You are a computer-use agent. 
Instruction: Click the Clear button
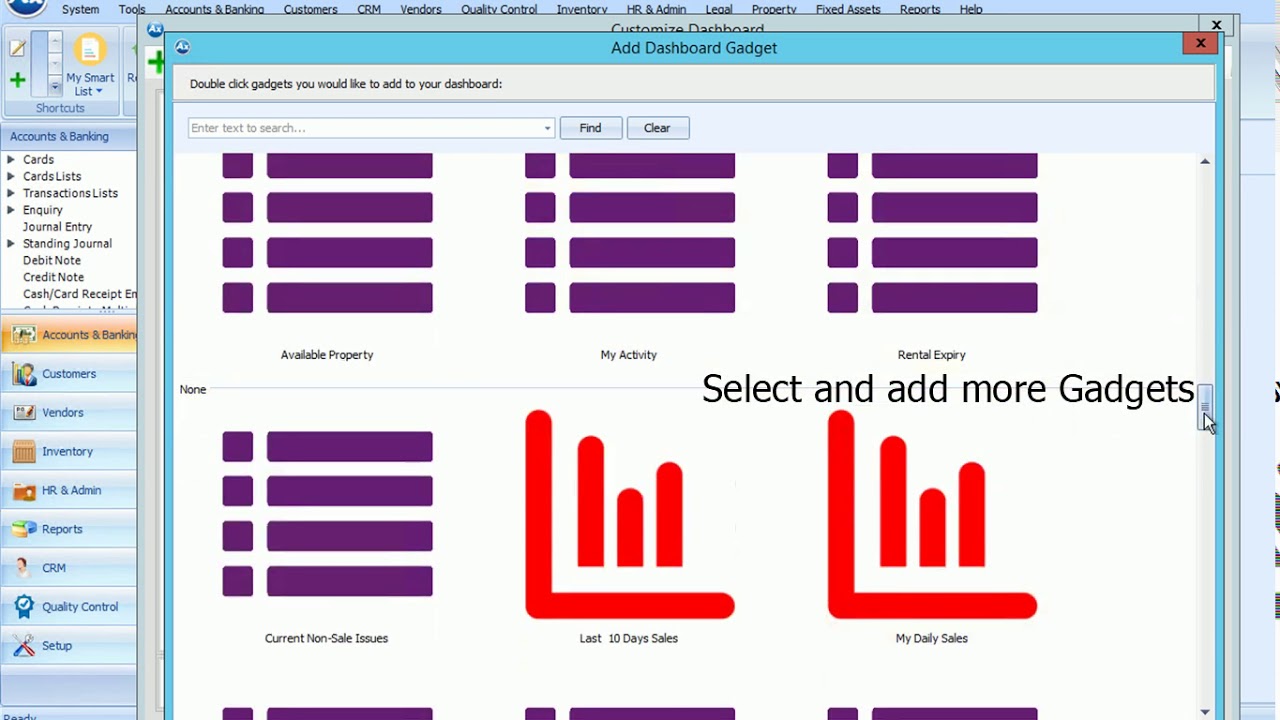[x=657, y=128]
